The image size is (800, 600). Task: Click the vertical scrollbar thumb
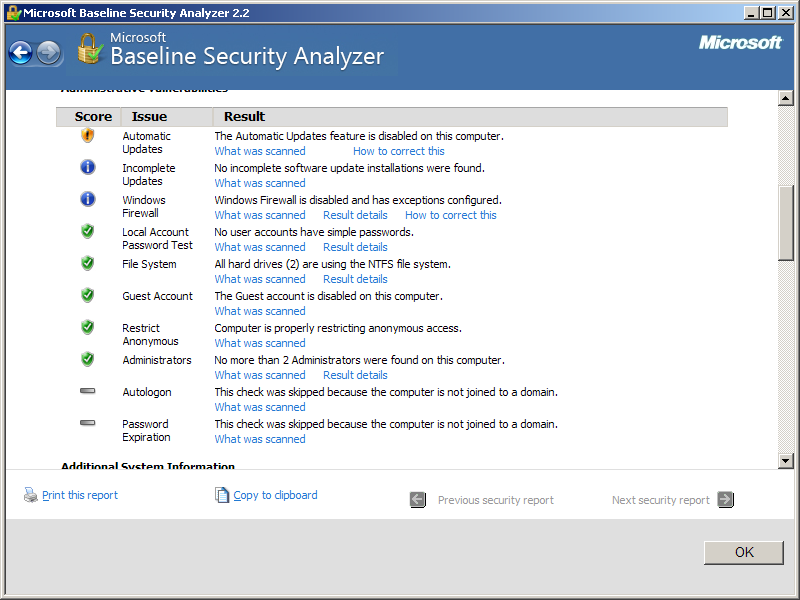tap(786, 223)
